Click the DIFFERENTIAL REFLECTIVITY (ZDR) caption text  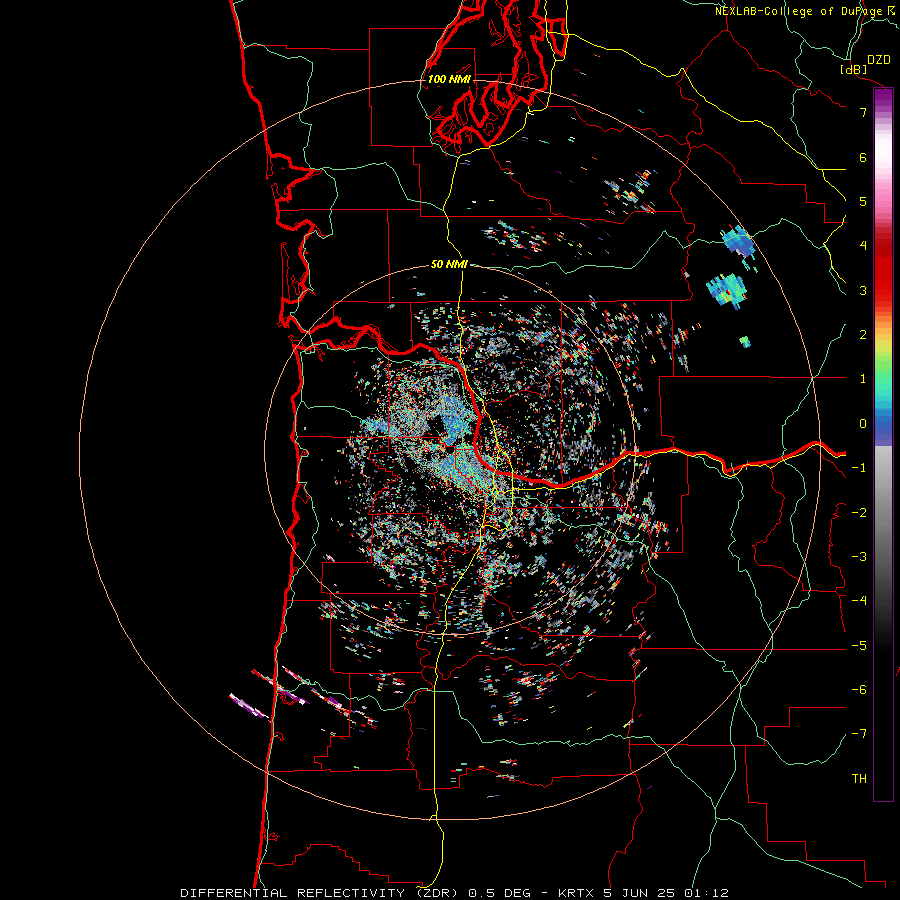[319, 893]
